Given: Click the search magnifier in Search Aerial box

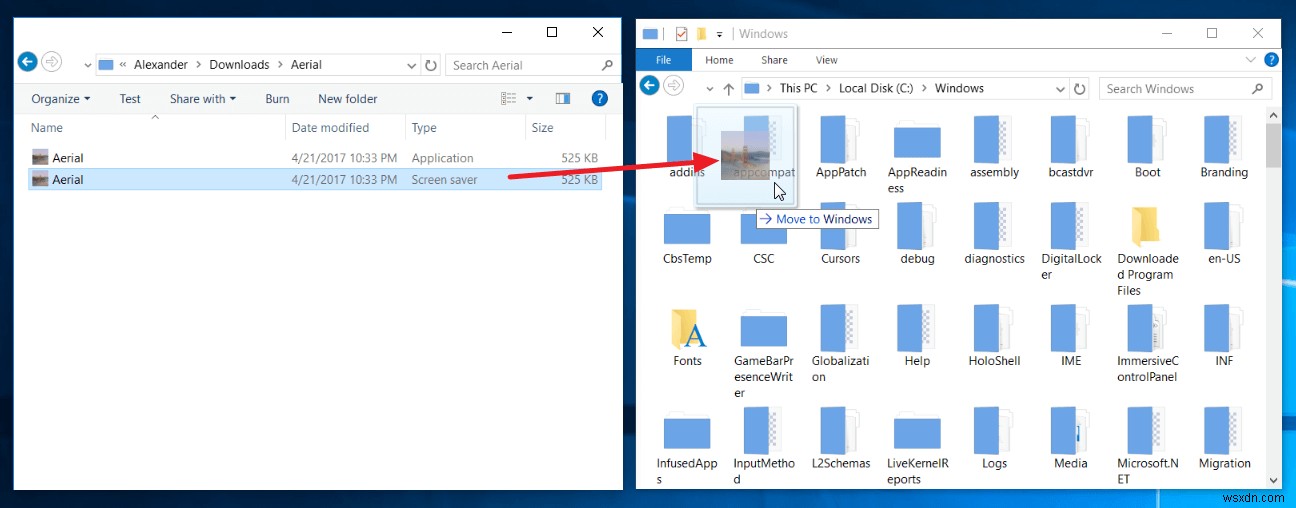Looking at the screenshot, I should pos(607,65).
